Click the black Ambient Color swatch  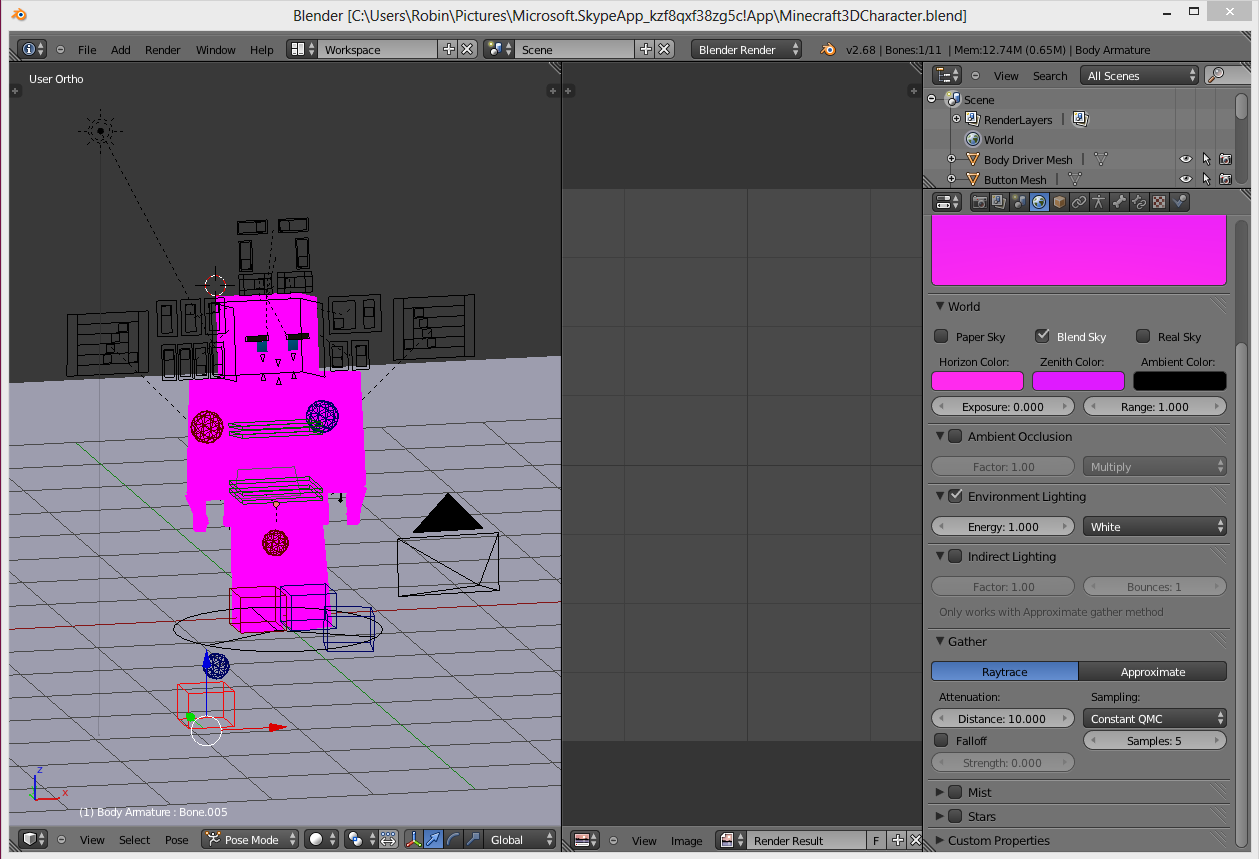[1180, 381]
